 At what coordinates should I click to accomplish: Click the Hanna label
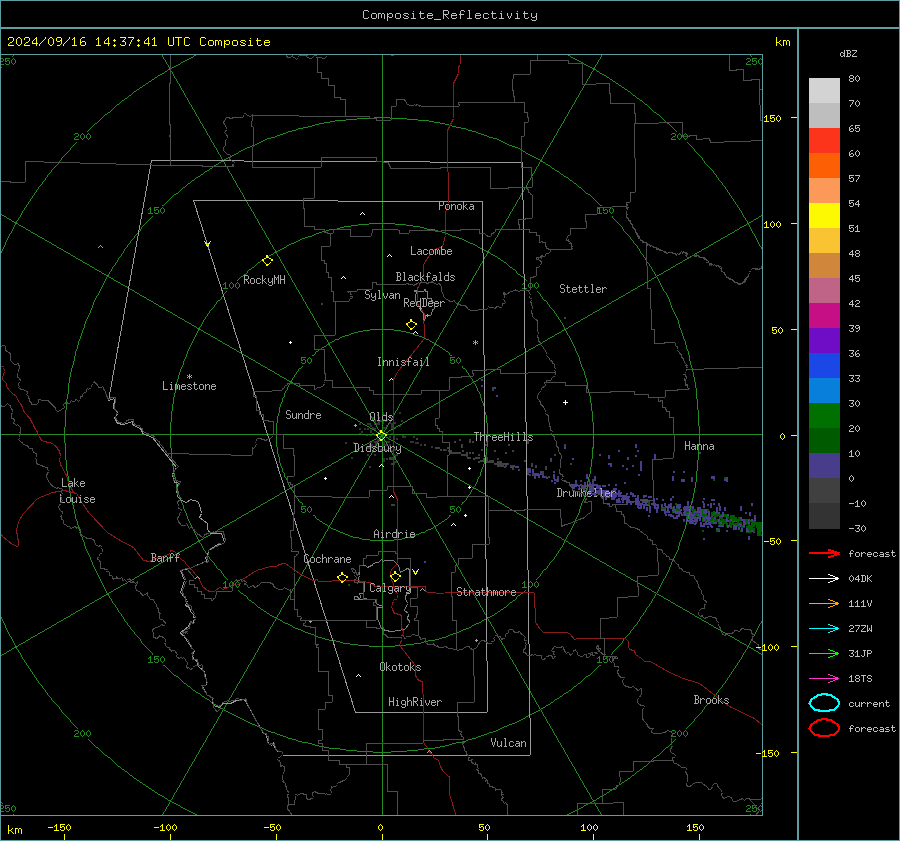(x=699, y=446)
